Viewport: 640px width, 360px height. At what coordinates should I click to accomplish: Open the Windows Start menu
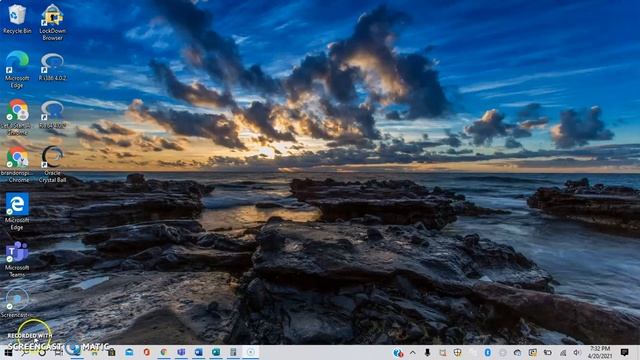coord(8,352)
